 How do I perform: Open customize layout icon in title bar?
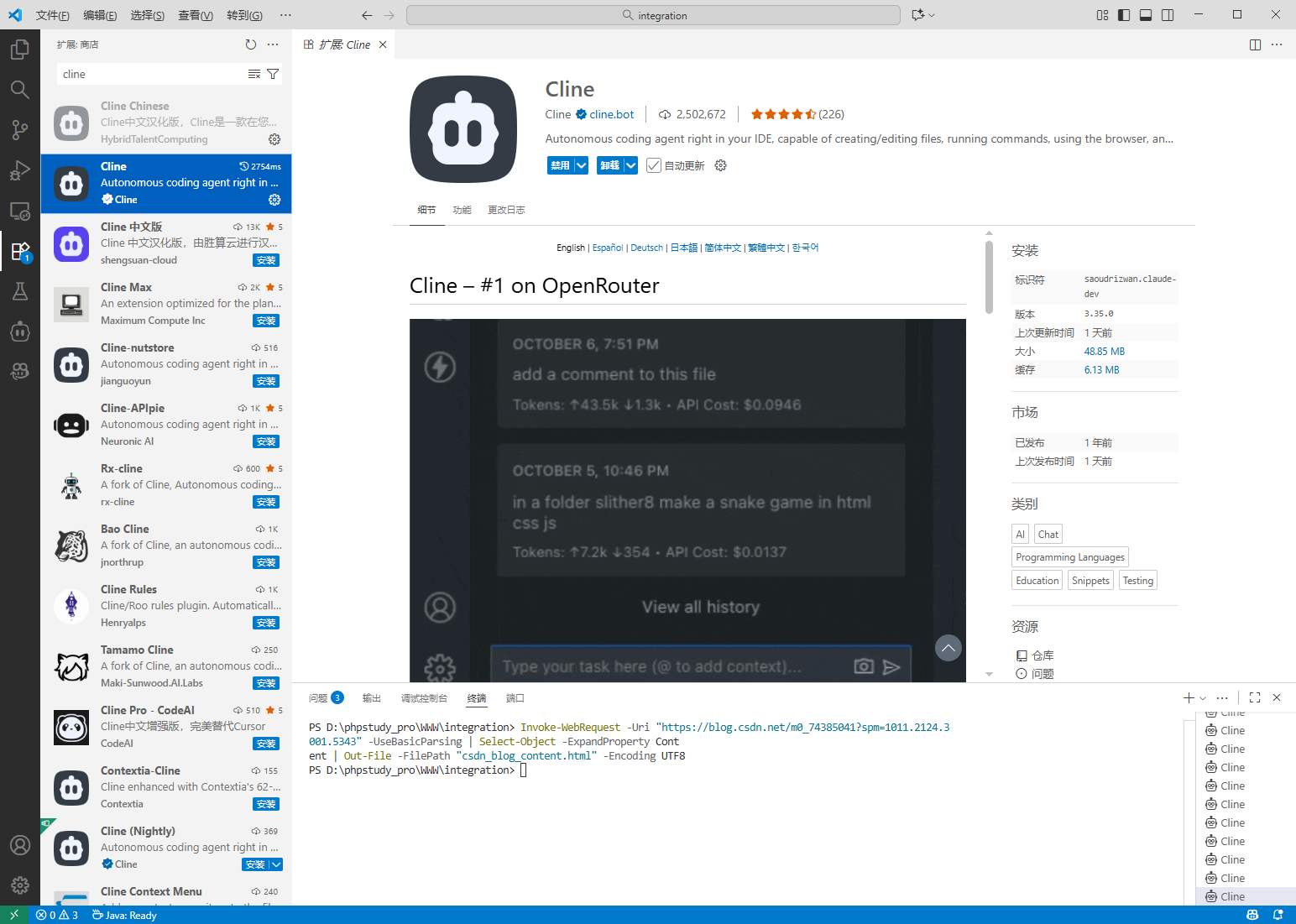[x=1102, y=15]
